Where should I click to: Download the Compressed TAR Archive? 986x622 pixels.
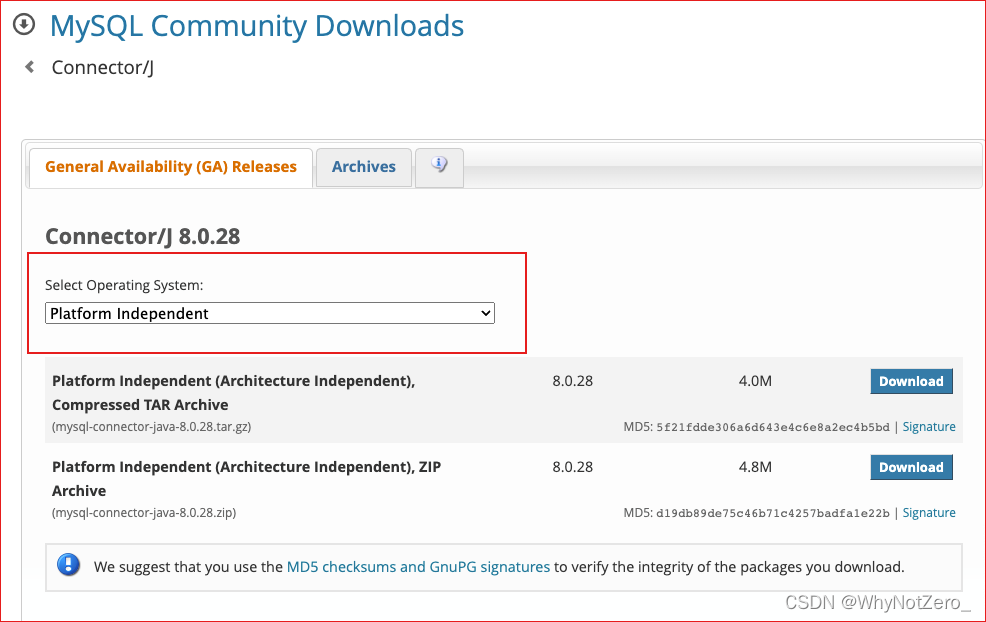coord(911,381)
